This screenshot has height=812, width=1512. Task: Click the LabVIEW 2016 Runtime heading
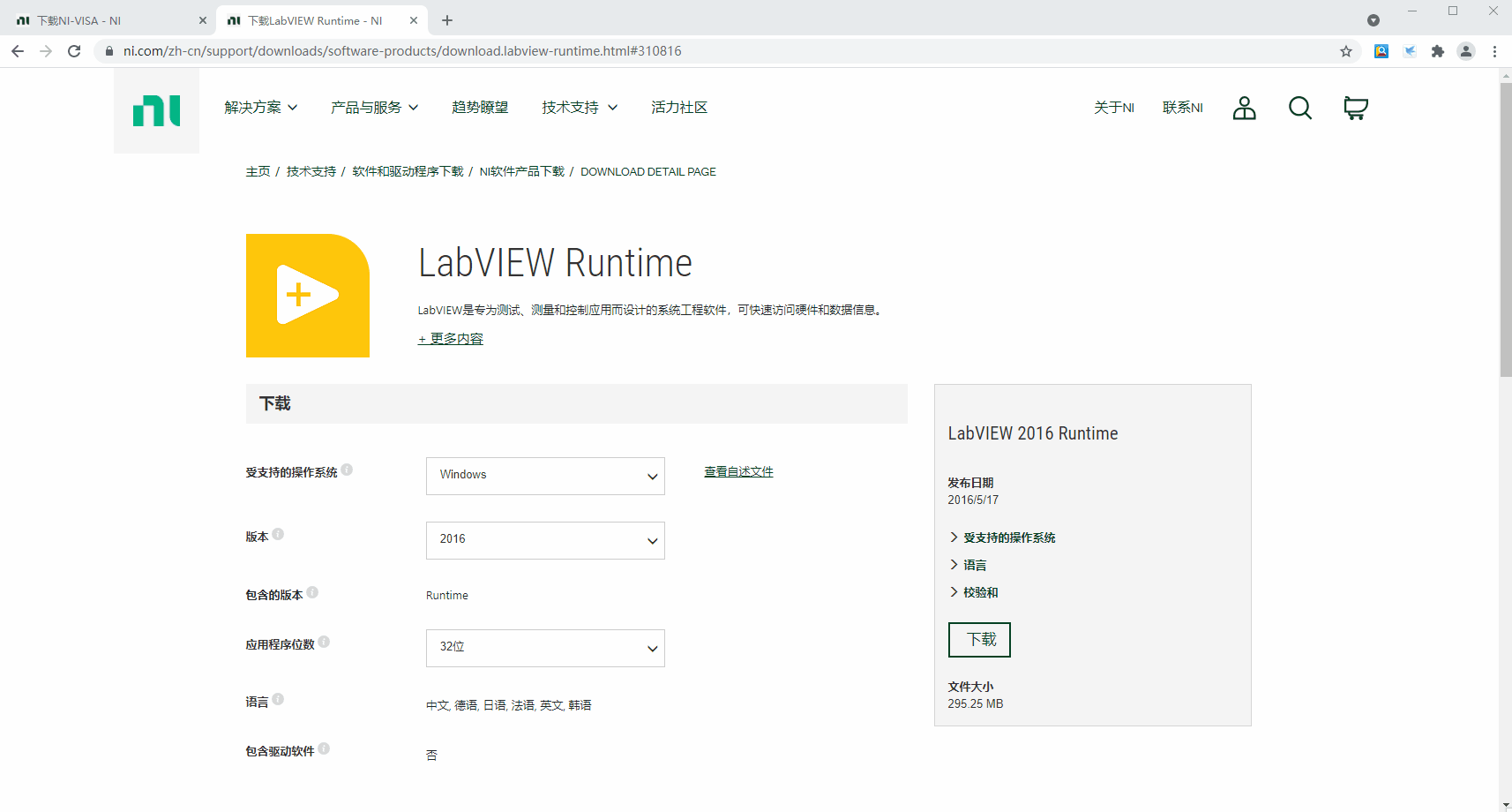pyautogui.click(x=1033, y=433)
